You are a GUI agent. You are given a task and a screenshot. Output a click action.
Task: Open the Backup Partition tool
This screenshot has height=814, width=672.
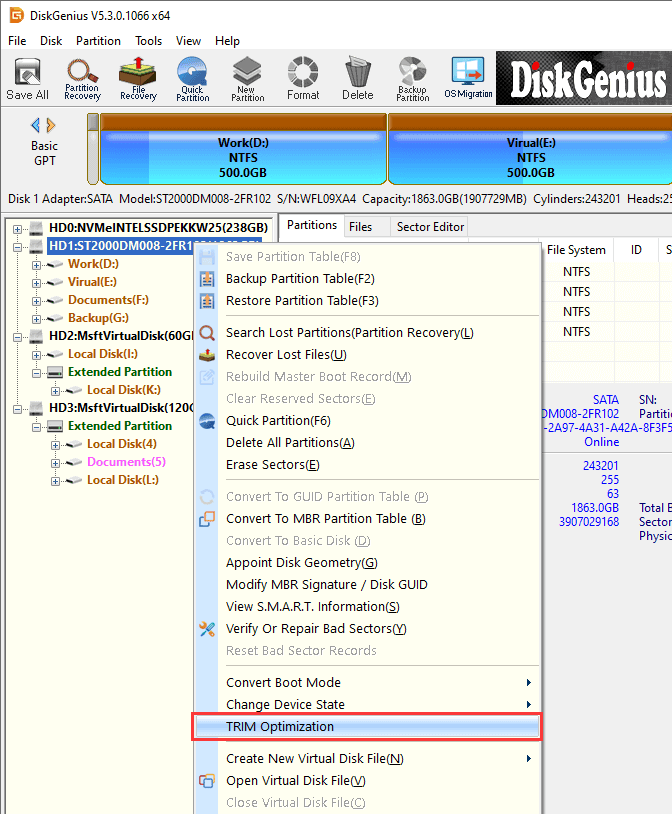pos(412,78)
